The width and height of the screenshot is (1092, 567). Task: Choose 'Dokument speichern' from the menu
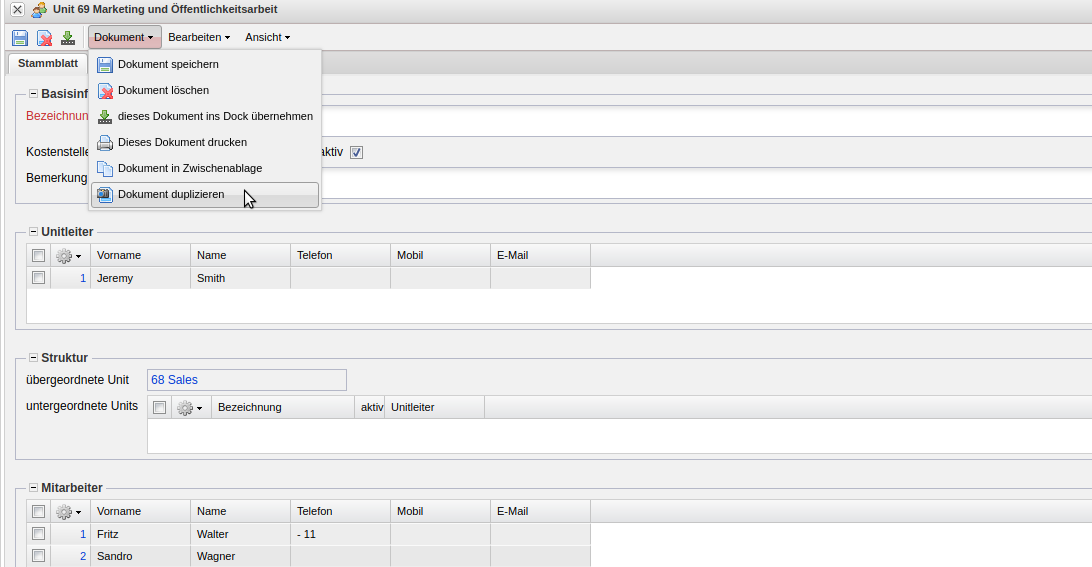168,64
